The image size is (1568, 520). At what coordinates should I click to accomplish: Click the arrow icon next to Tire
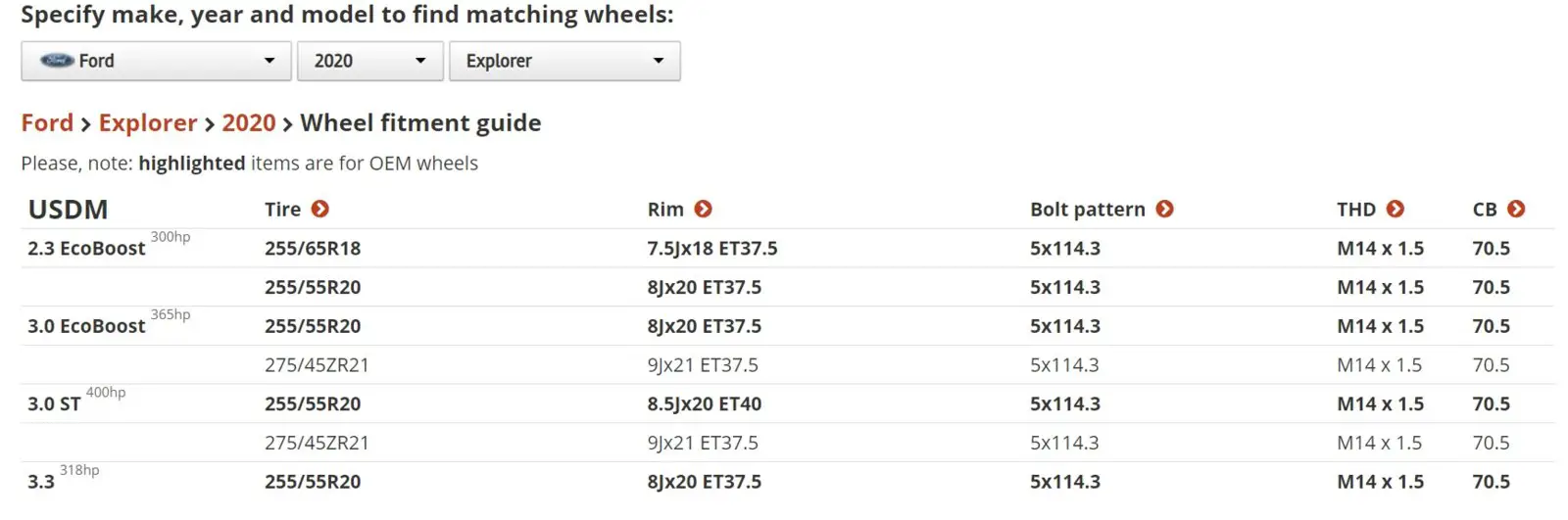(x=320, y=209)
